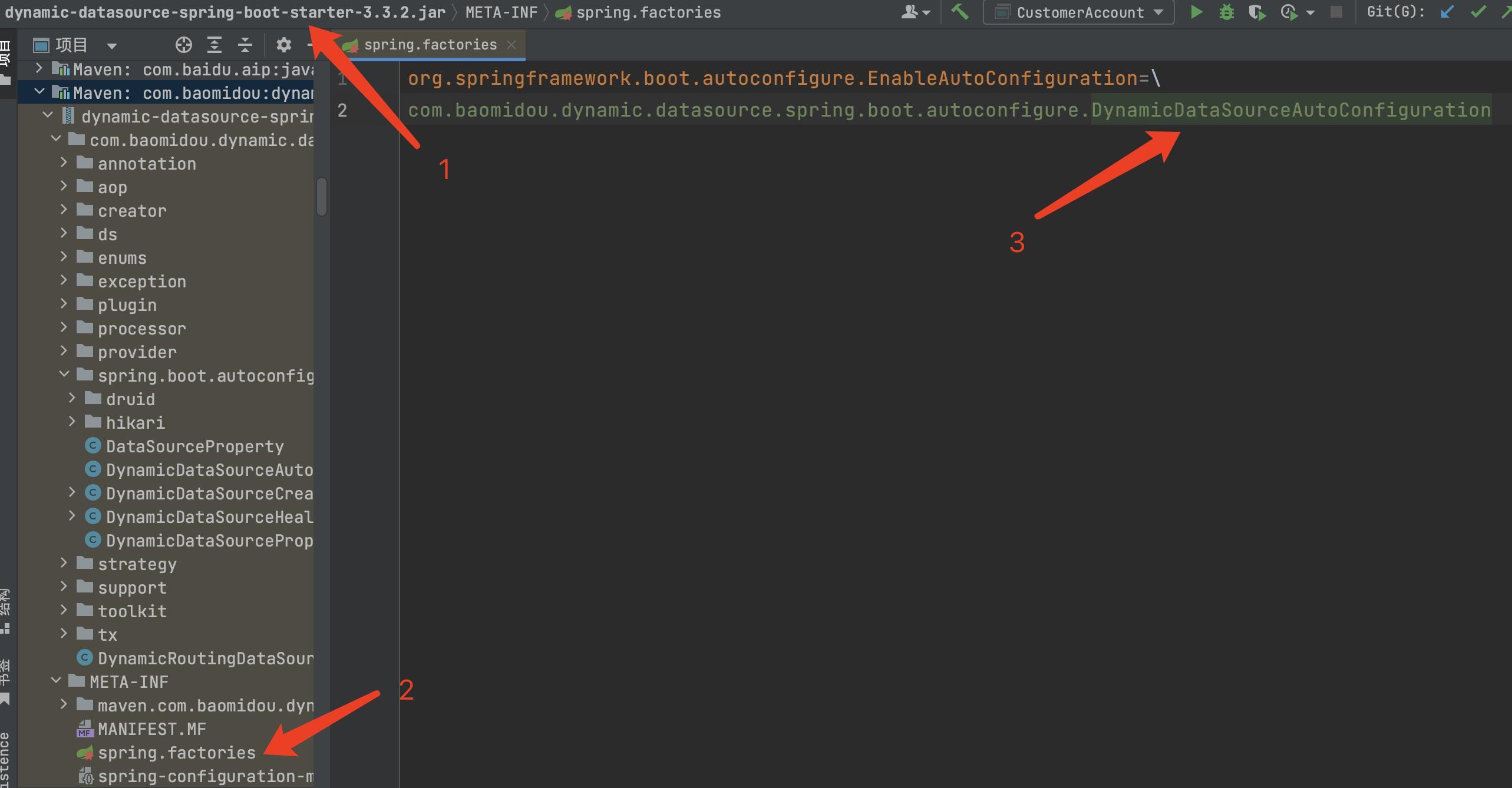Run with coverage shield icon

(1256, 12)
